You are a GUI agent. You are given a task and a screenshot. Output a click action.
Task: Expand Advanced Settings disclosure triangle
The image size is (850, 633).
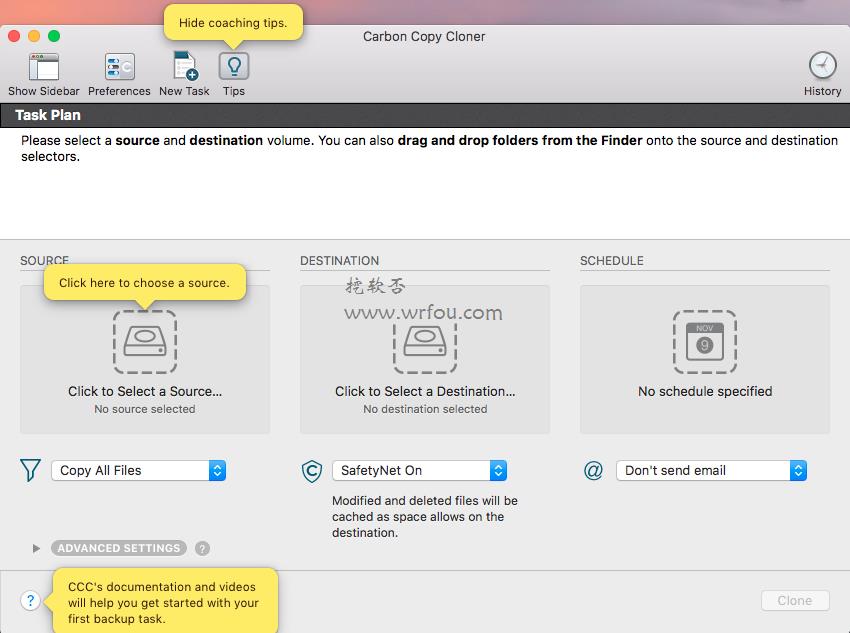36,548
